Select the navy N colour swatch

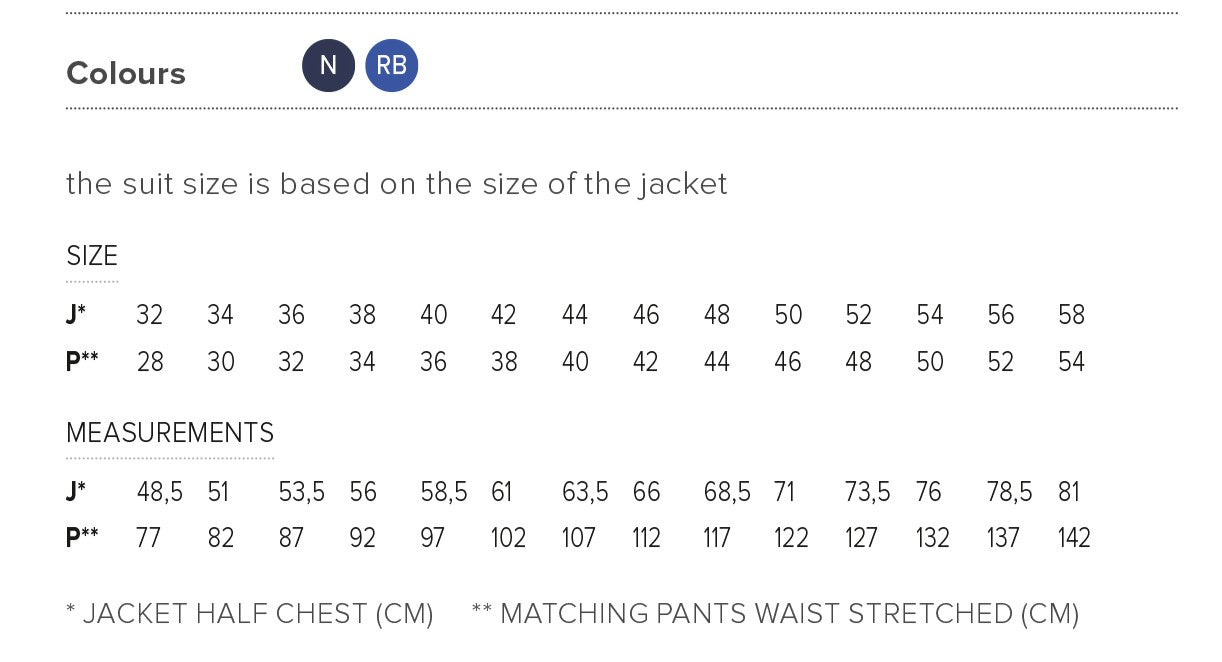pyautogui.click(x=328, y=66)
